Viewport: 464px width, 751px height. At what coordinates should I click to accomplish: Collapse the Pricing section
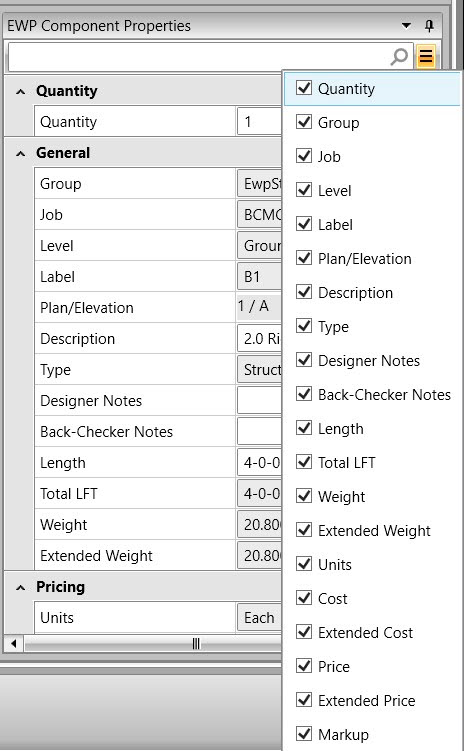pyautogui.click(x=21, y=587)
